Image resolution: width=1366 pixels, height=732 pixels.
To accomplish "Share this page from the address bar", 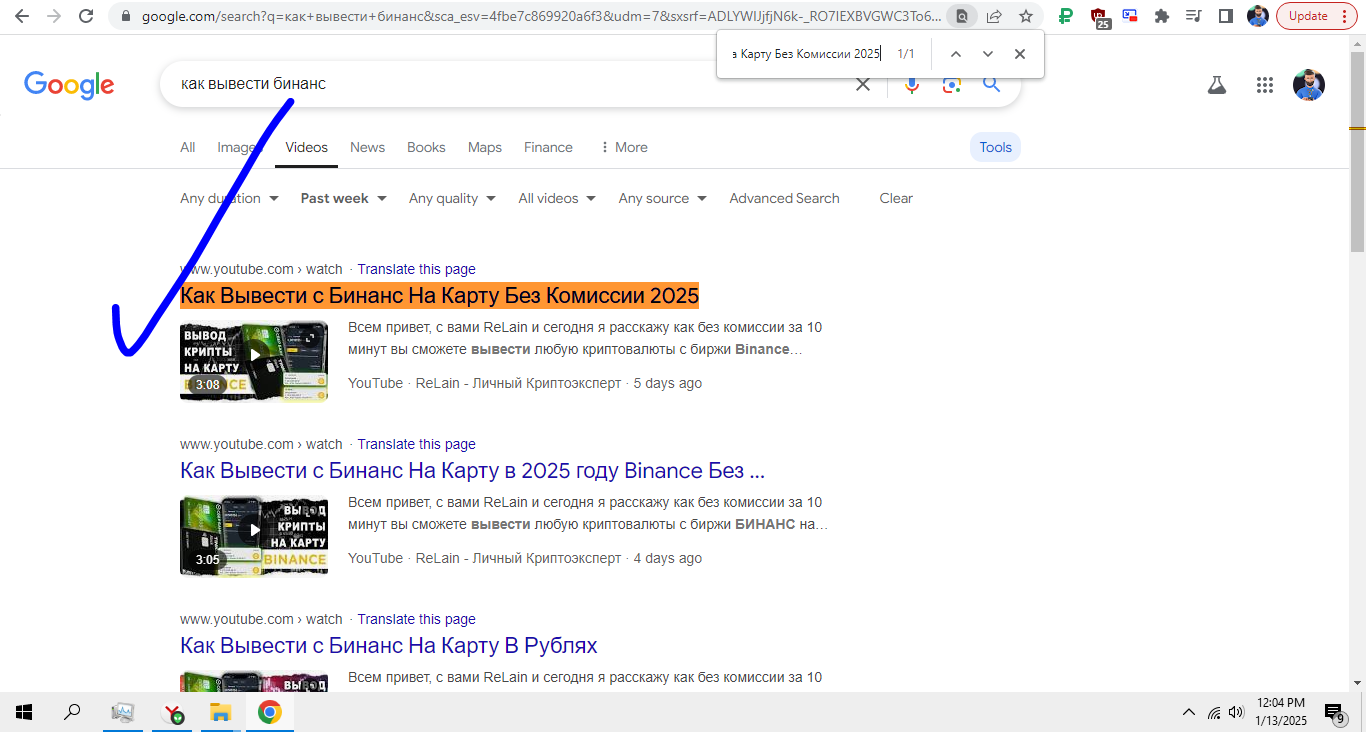I will pyautogui.click(x=994, y=16).
